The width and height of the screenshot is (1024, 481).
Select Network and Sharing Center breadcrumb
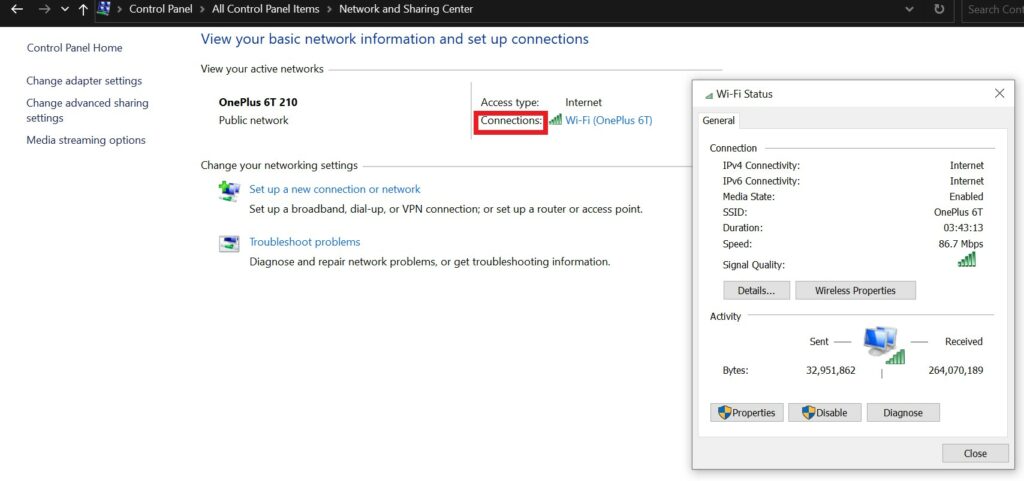click(x=406, y=9)
